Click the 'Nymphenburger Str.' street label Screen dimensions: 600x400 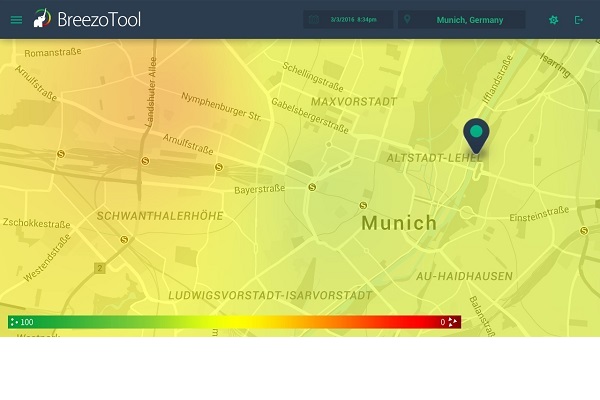tap(221, 107)
